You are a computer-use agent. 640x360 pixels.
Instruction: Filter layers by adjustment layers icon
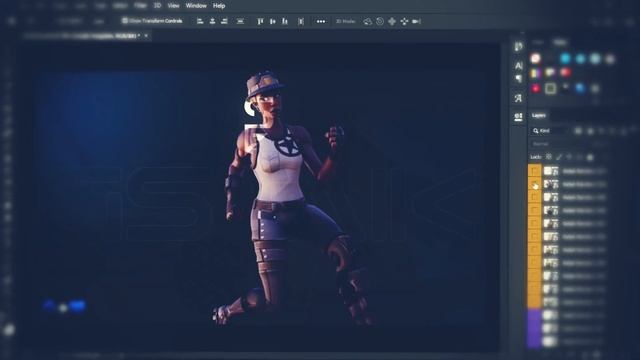coord(590,131)
